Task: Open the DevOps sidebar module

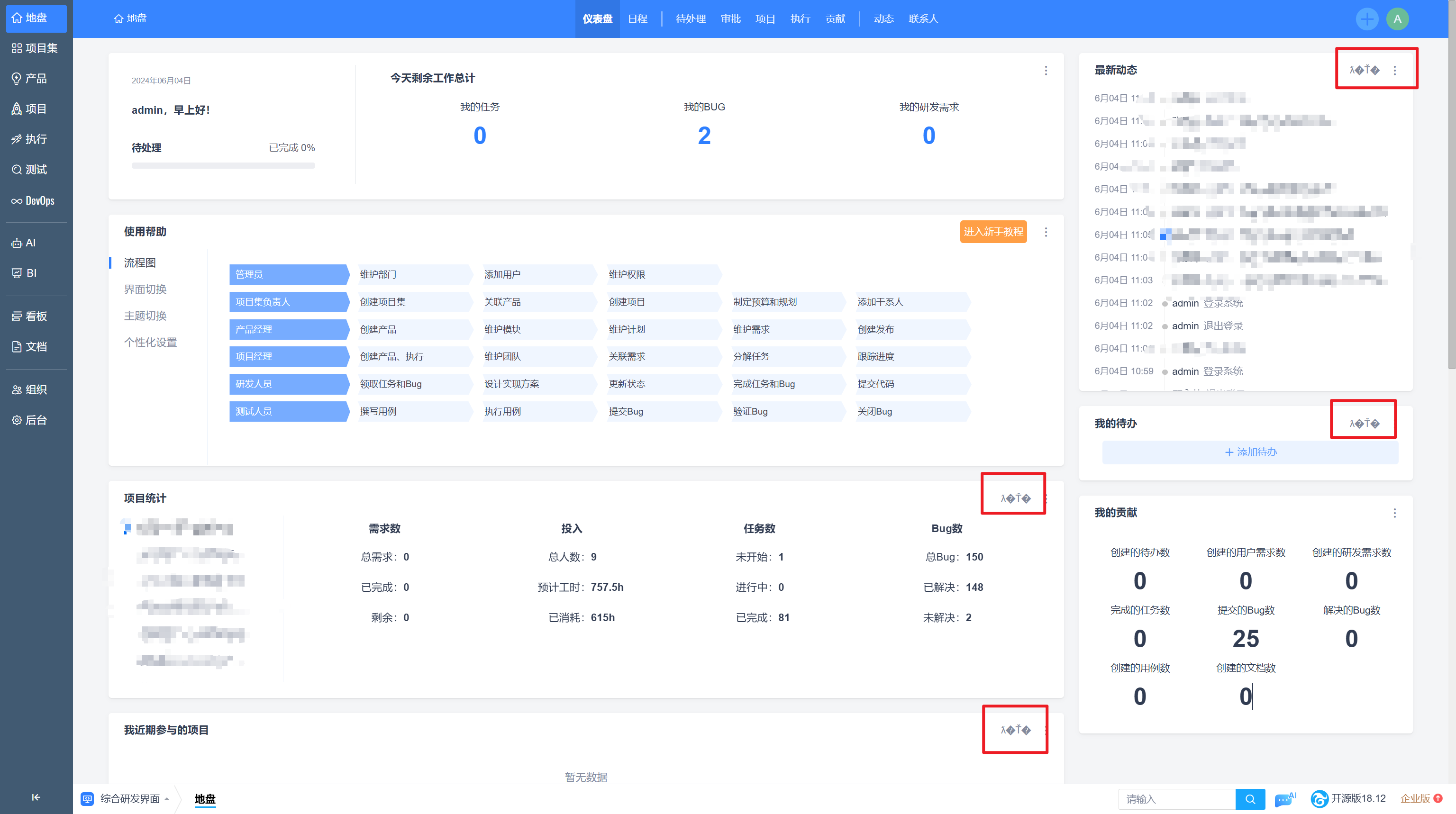Action: click(33, 200)
